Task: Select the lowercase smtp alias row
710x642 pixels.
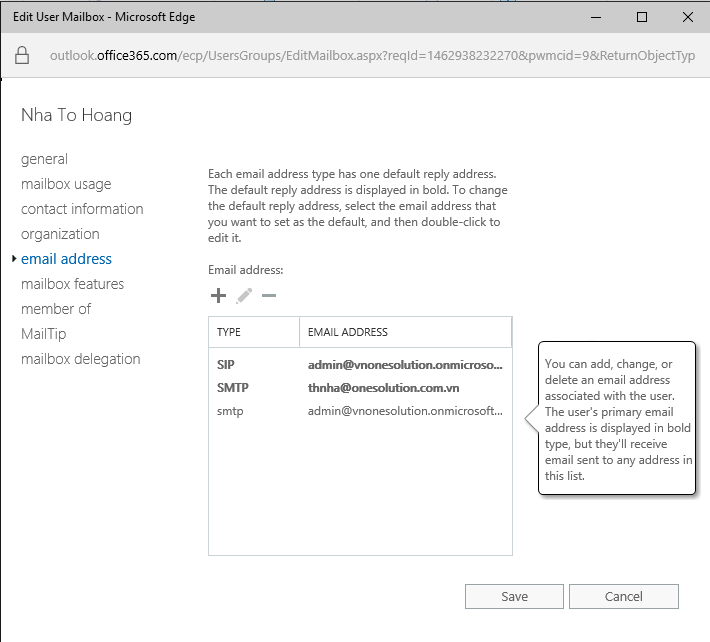Action: pos(359,411)
